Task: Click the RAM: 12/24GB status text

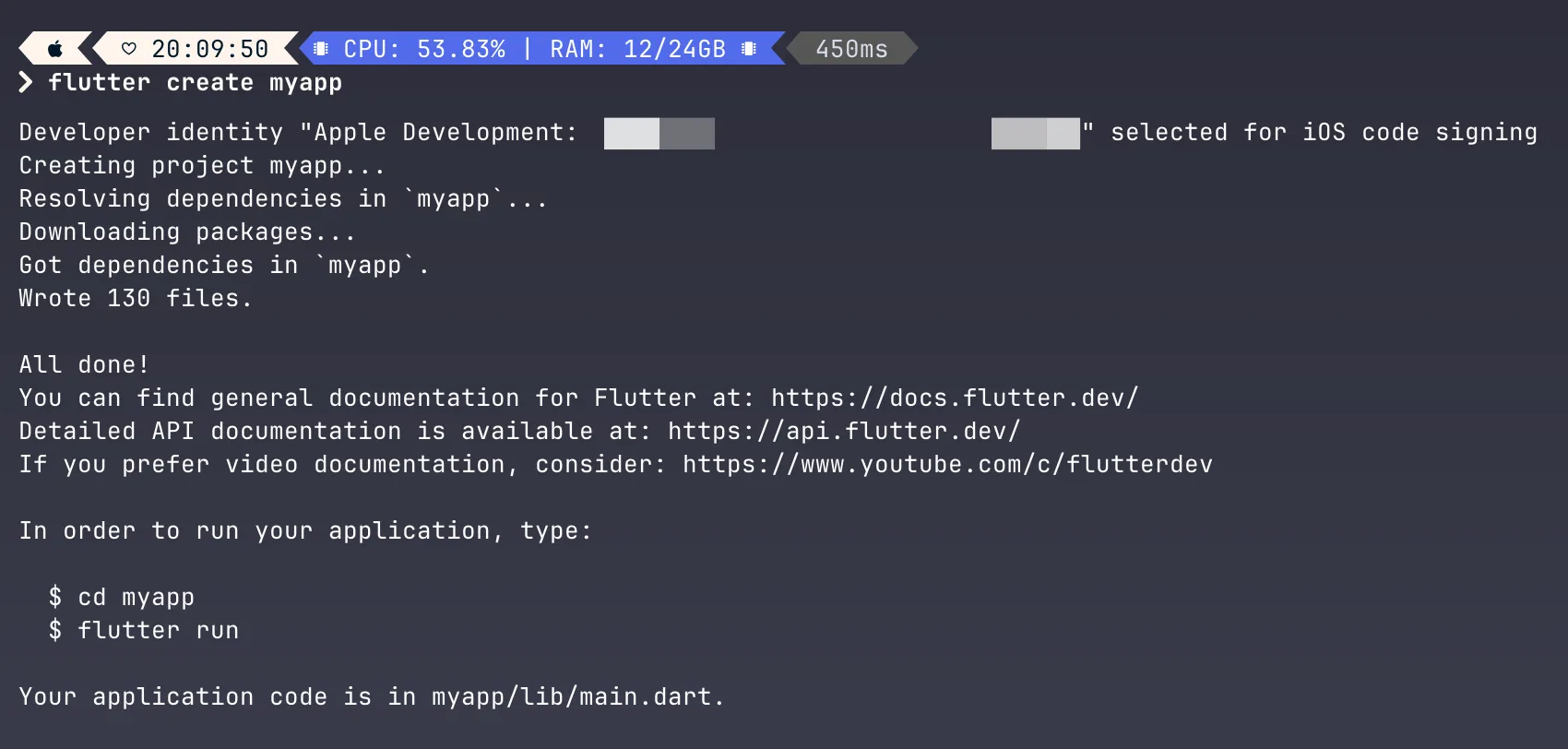Action: point(637,49)
